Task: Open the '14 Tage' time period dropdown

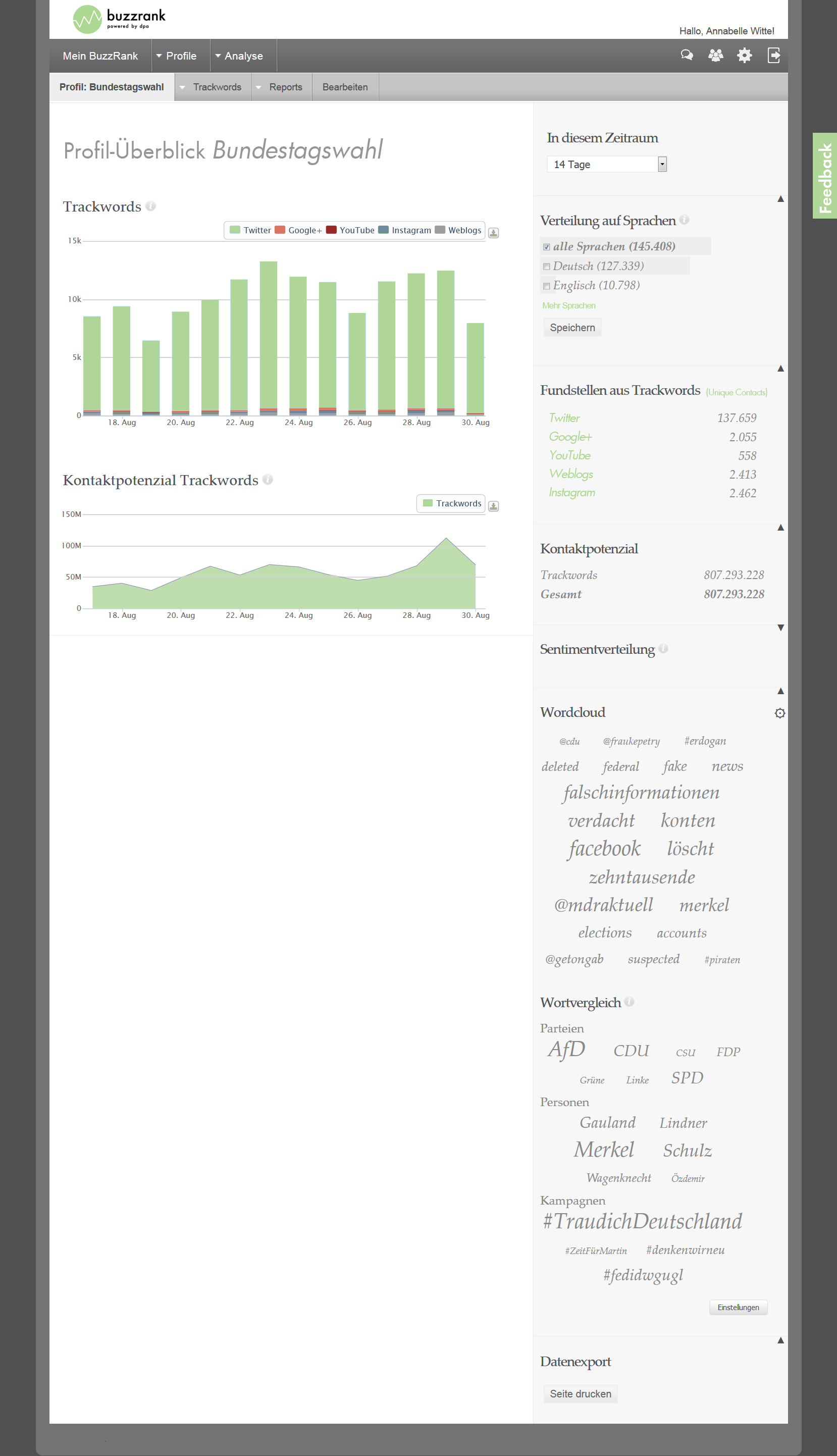Action: (x=662, y=165)
